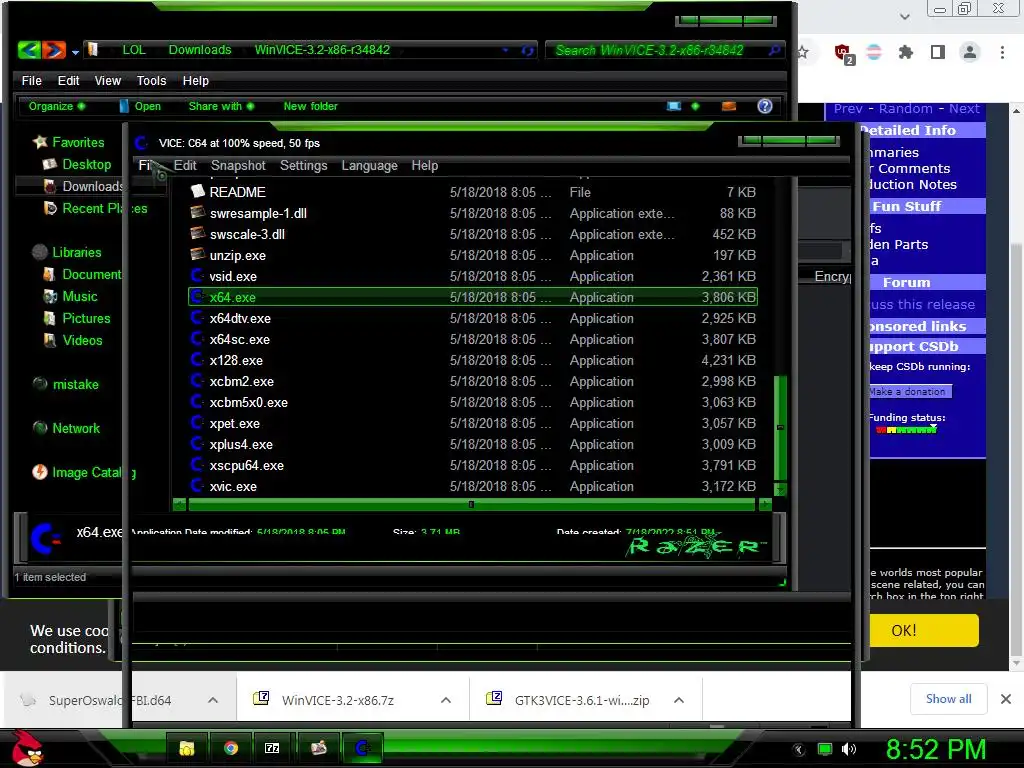This screenshot has width=1024, height=768.
Task: Open the Explorer help question mark icon
Action: tap(765, 106)
